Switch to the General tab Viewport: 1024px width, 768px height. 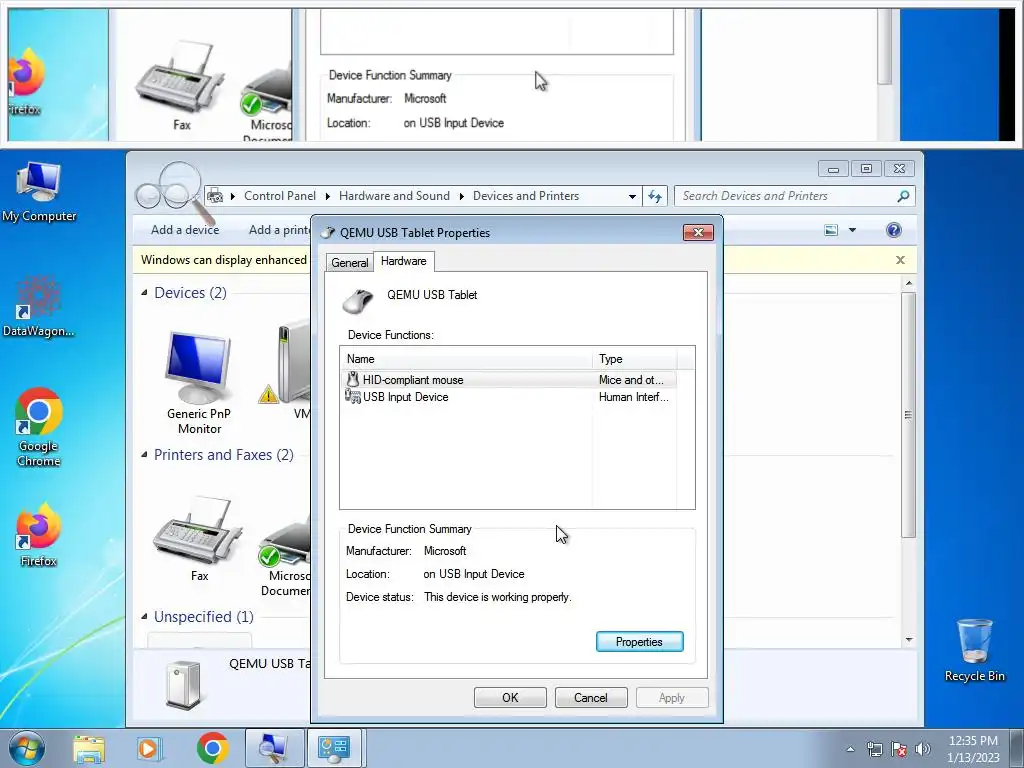pyautogui.click(x=349, y=263)
